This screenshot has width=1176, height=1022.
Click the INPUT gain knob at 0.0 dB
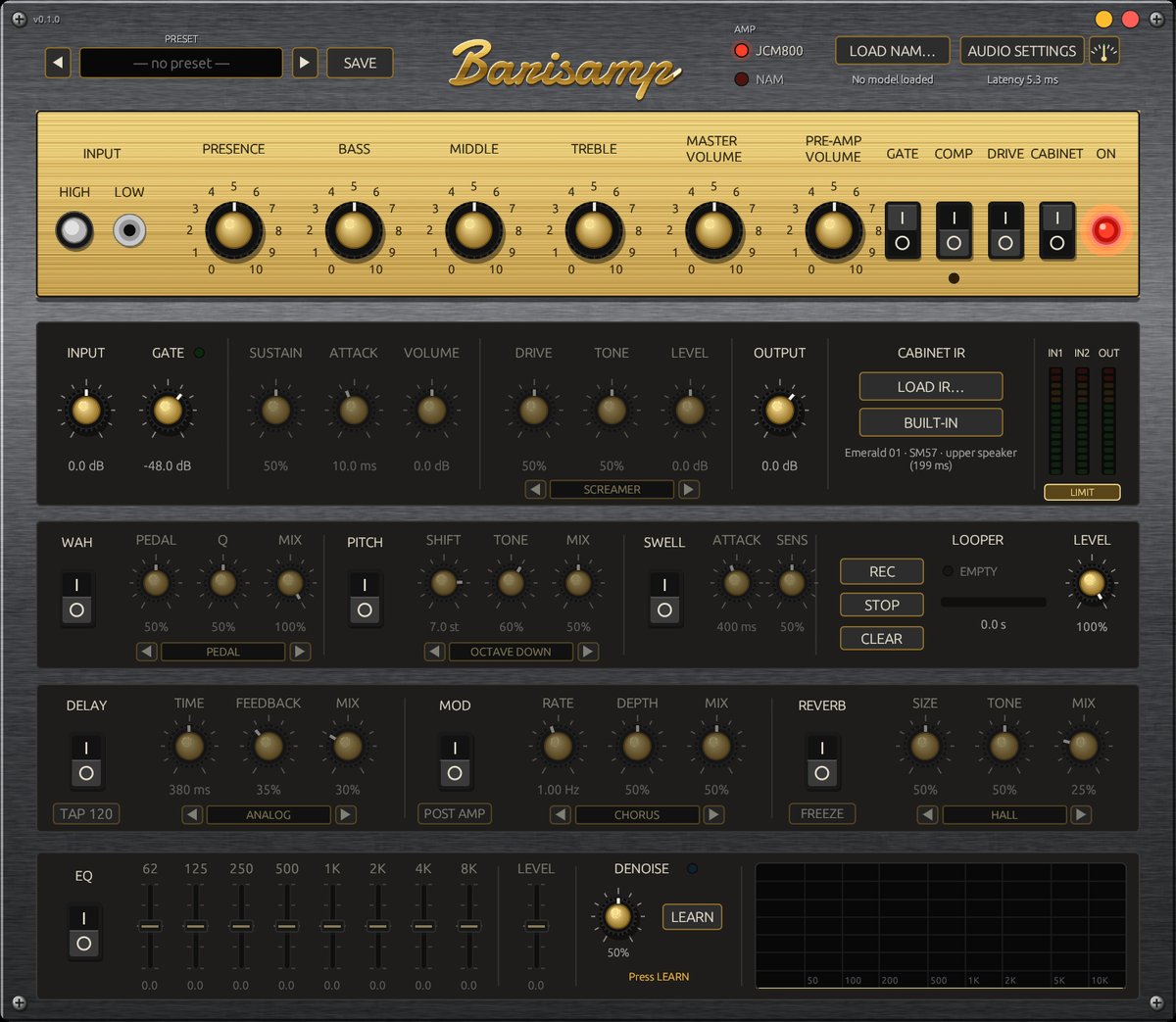click(86, 411)
